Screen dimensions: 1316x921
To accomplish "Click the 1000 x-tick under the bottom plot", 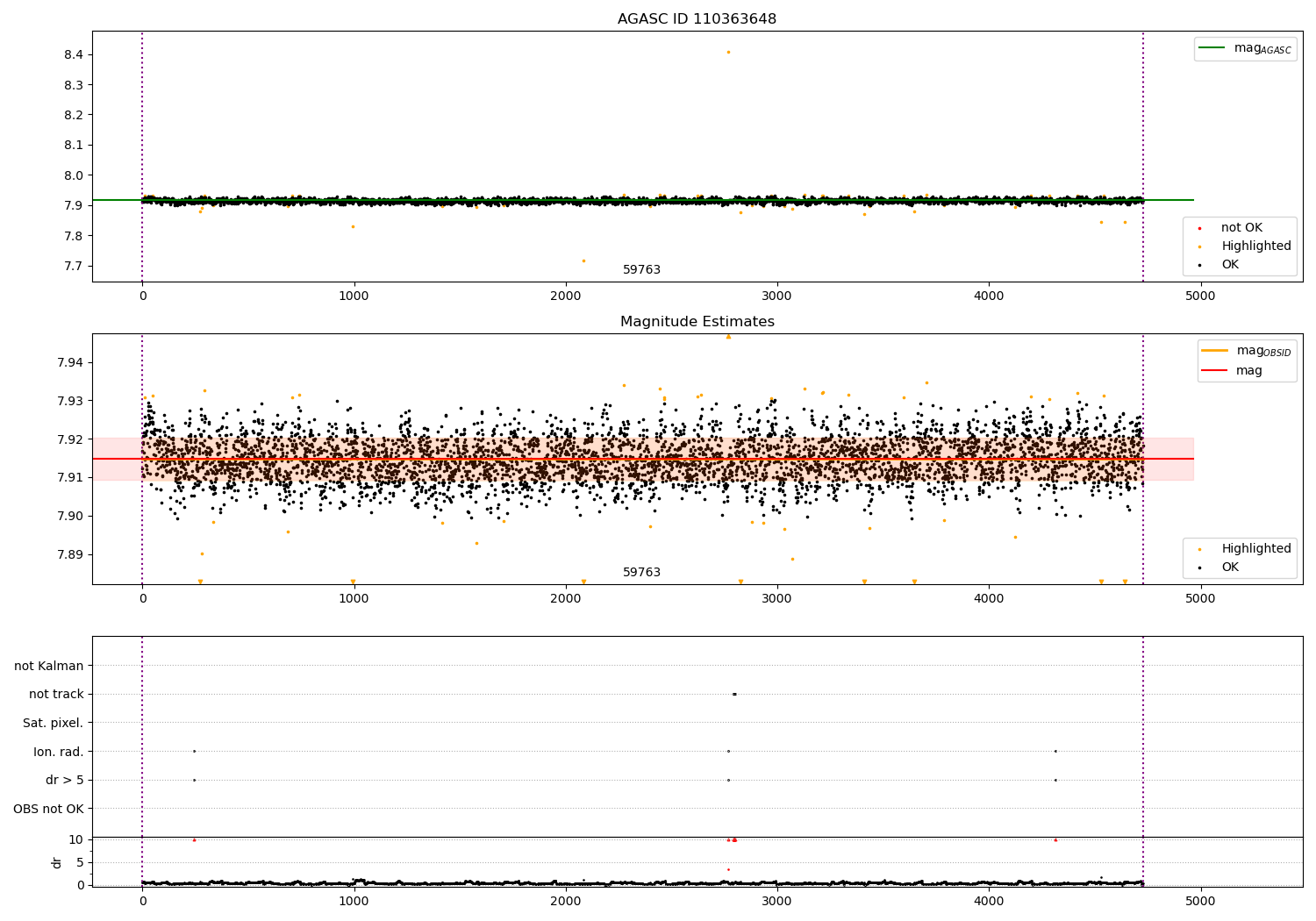I will click(x=354, y=902).
